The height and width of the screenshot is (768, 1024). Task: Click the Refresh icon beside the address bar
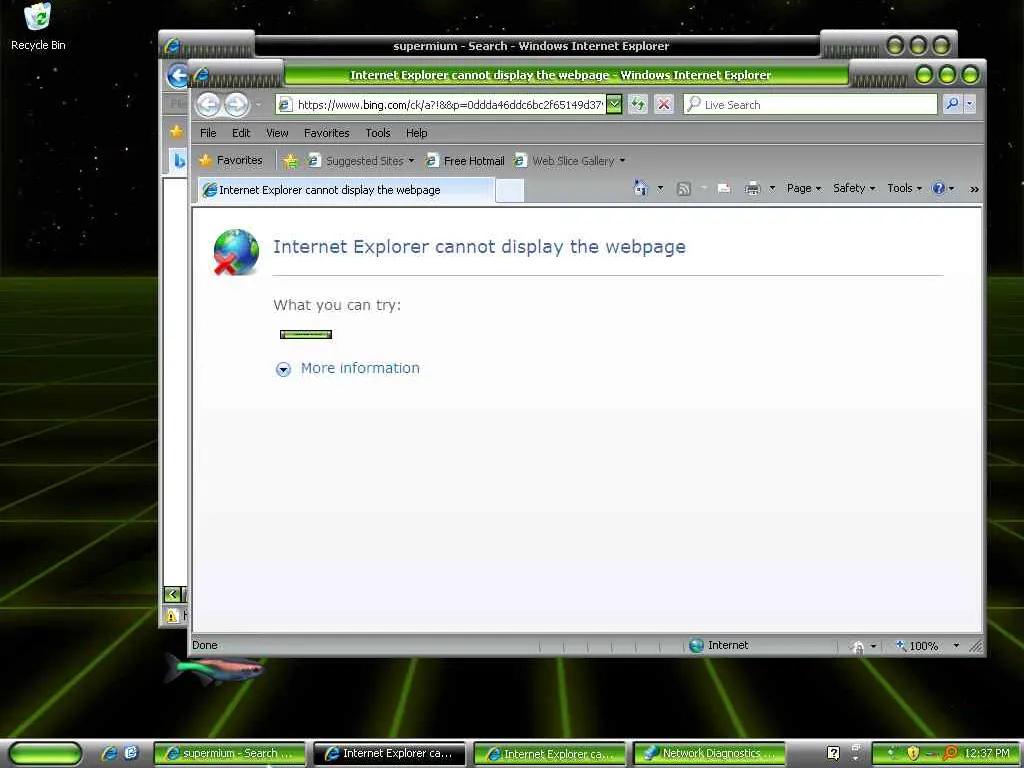click(x=638, y=104)
